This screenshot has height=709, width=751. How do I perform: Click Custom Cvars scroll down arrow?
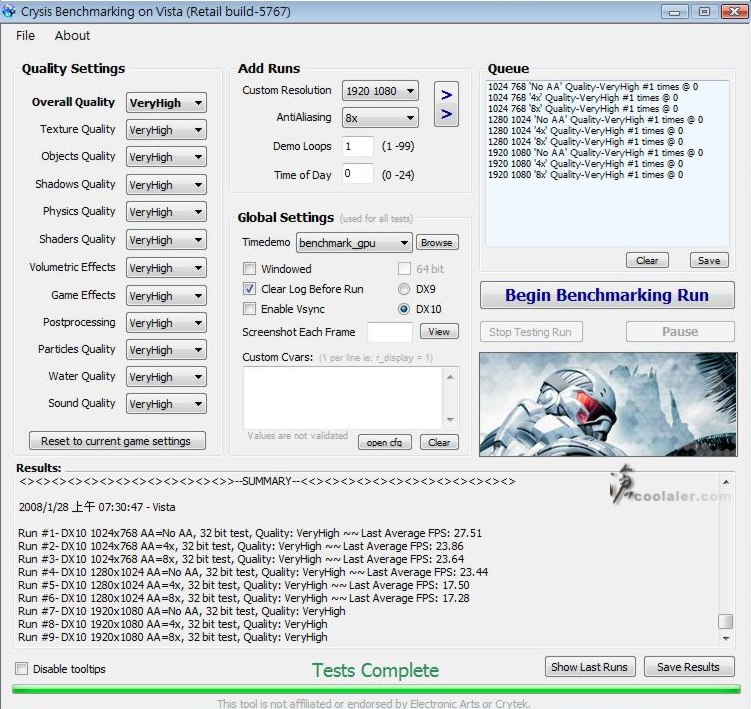450,420
